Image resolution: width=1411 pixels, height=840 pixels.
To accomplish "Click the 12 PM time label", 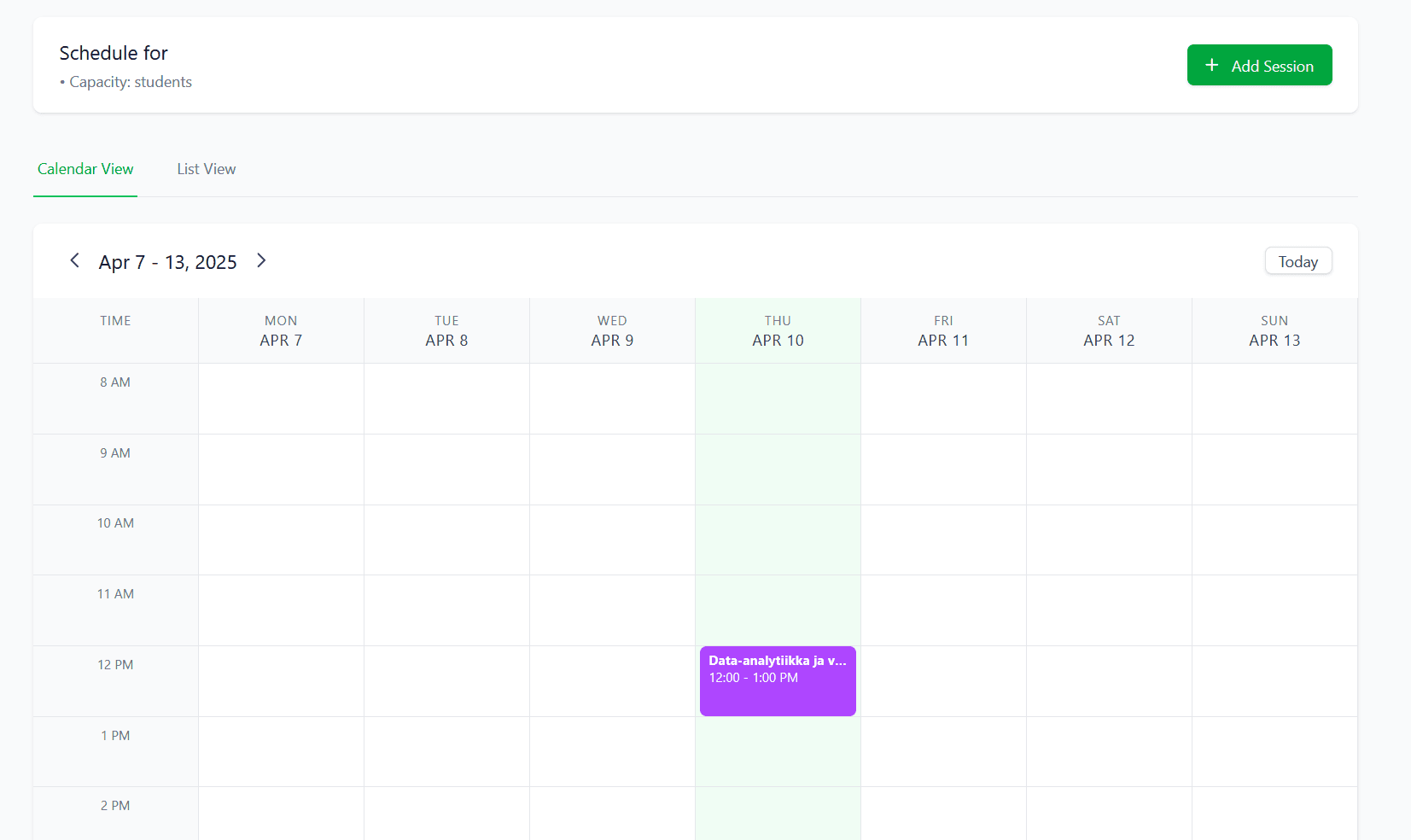I will (115, 664).
